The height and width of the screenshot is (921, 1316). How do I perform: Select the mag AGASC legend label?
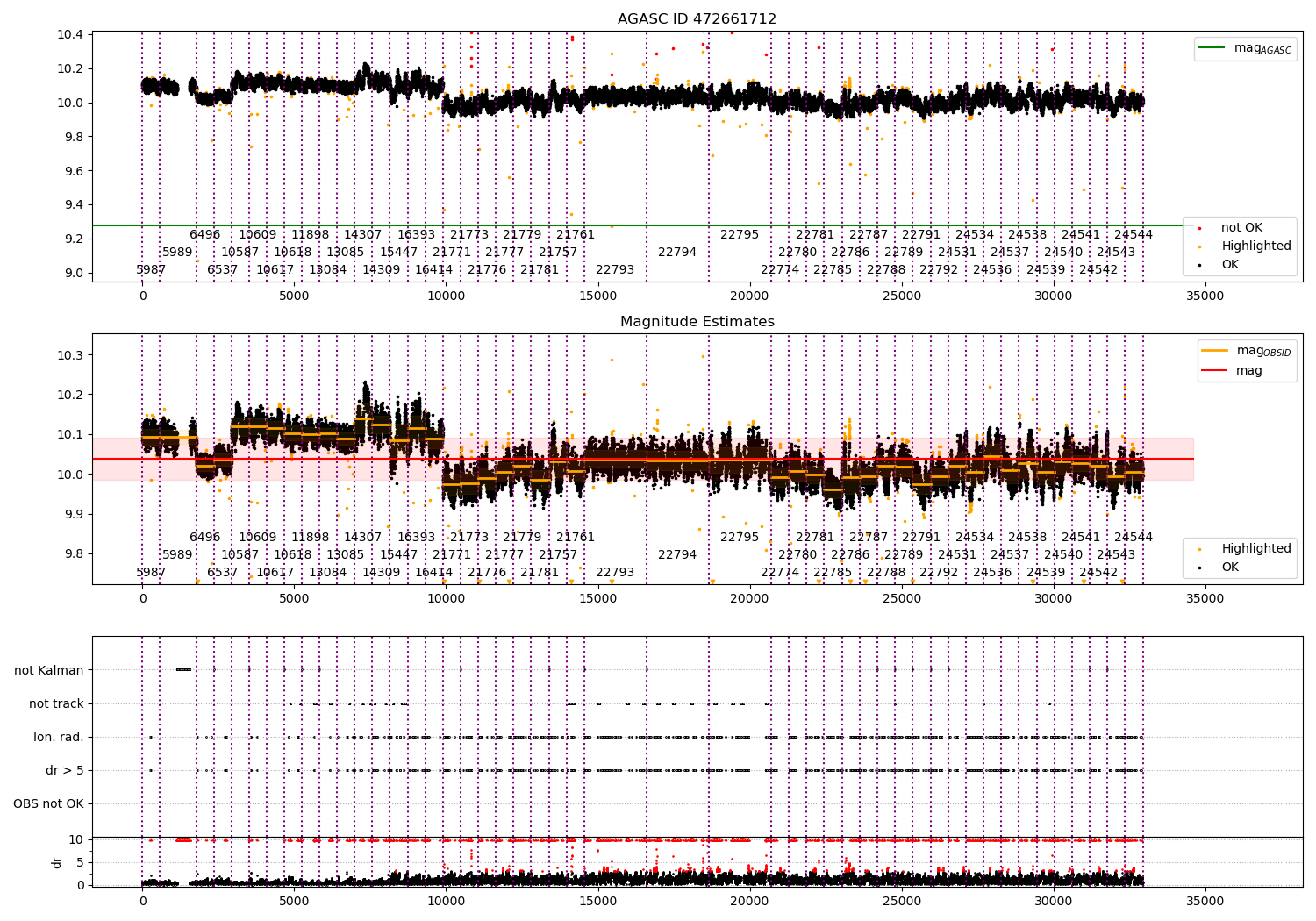click(1262, 48)
